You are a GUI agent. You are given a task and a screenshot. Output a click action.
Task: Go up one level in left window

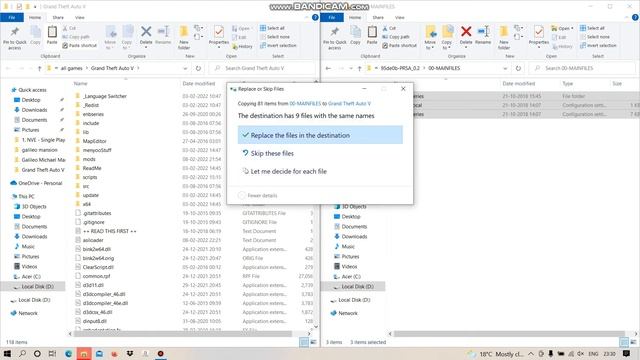coord(39,68)
